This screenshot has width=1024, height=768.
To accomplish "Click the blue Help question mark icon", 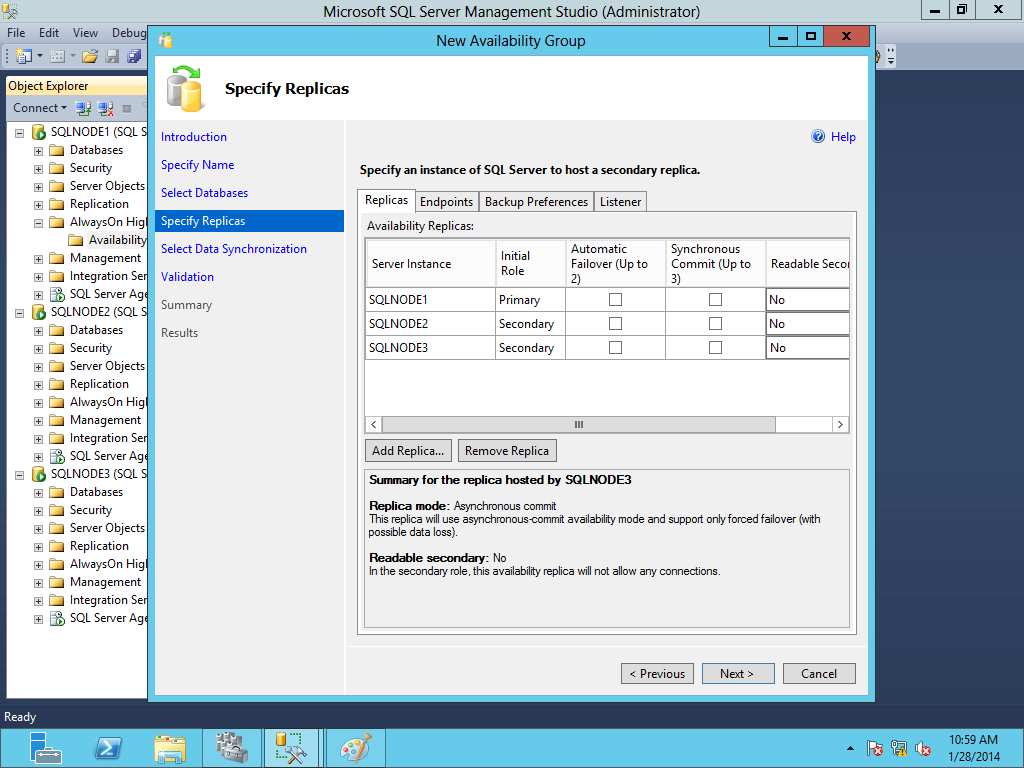I will pos(818,136).
